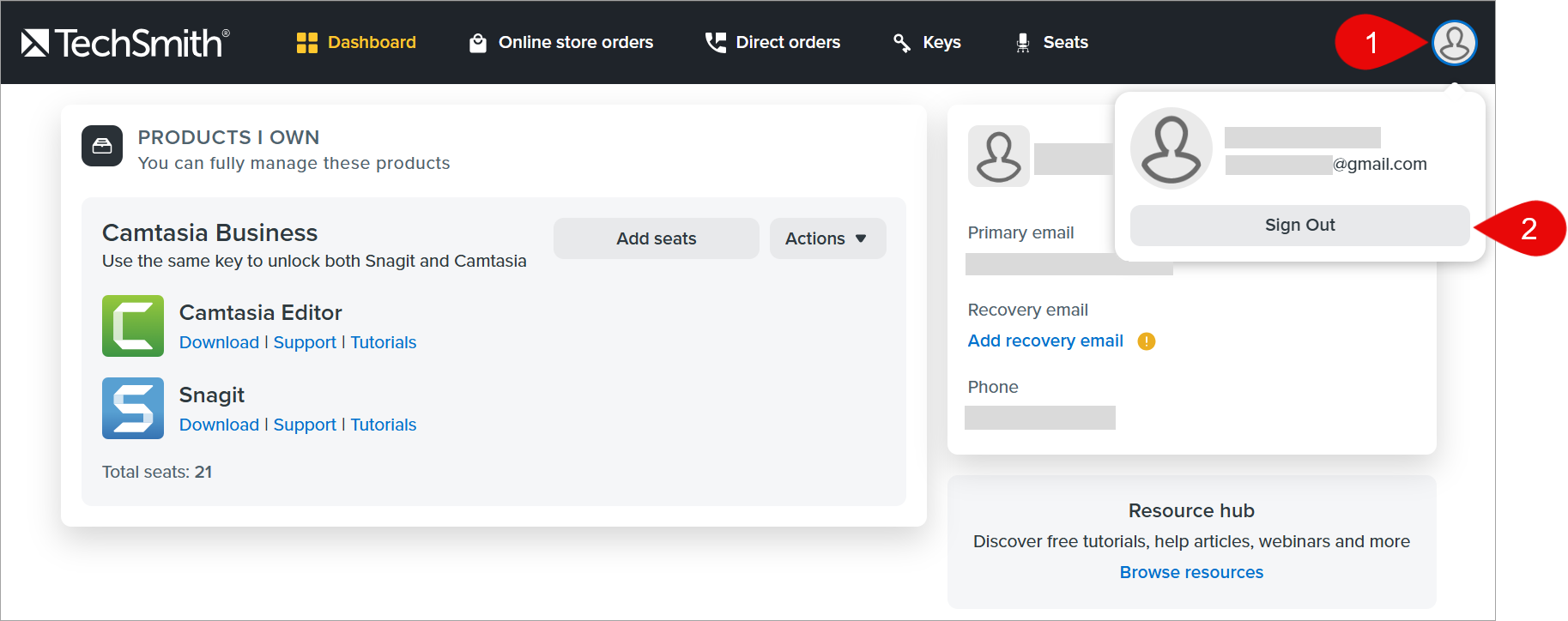Viewport: 1568px width, 621px height.
Task: Open the Snagit Tutorials link
Action: (384, 425)
